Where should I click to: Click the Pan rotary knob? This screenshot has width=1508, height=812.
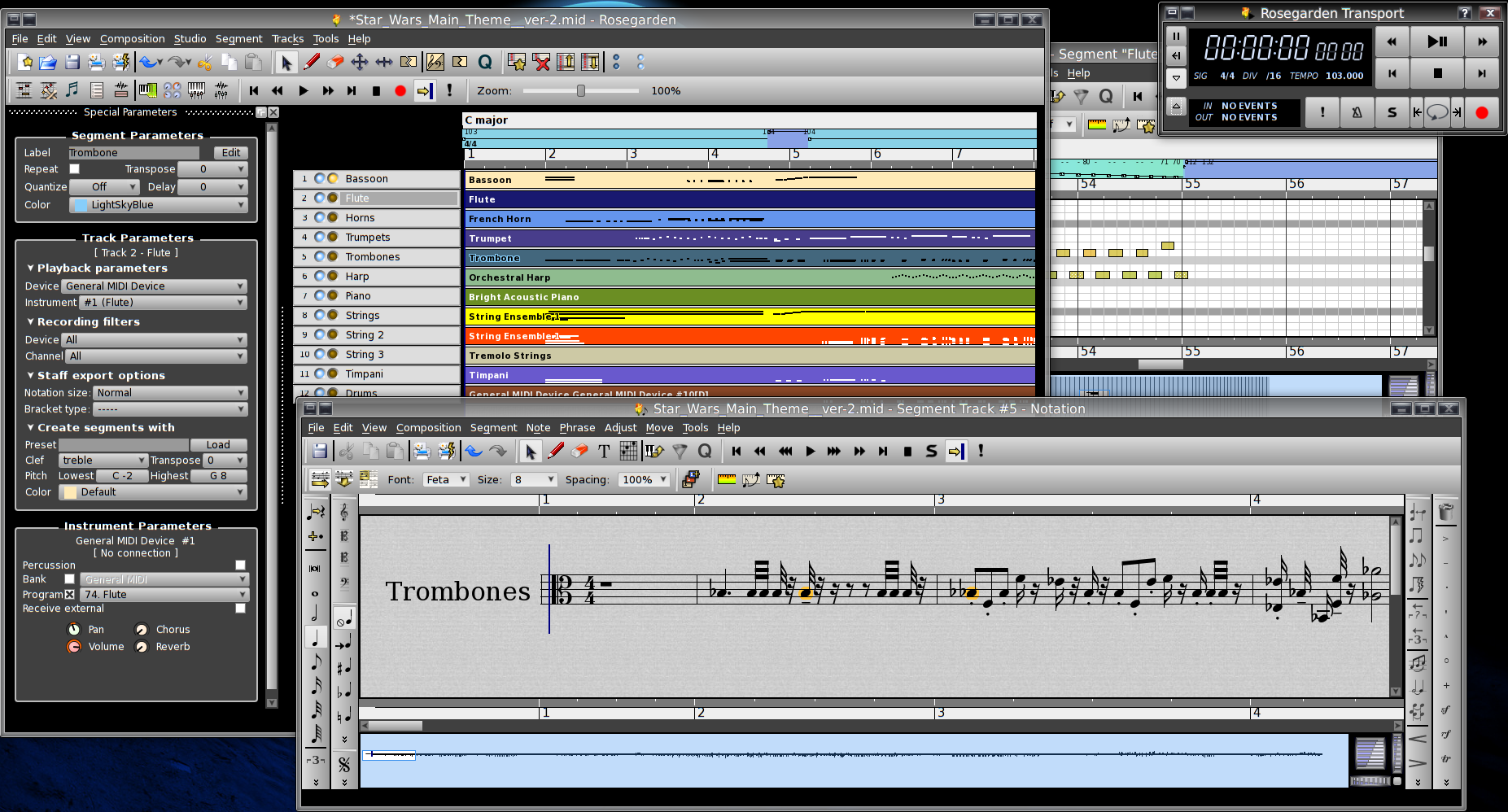click(x=74, y=630)
